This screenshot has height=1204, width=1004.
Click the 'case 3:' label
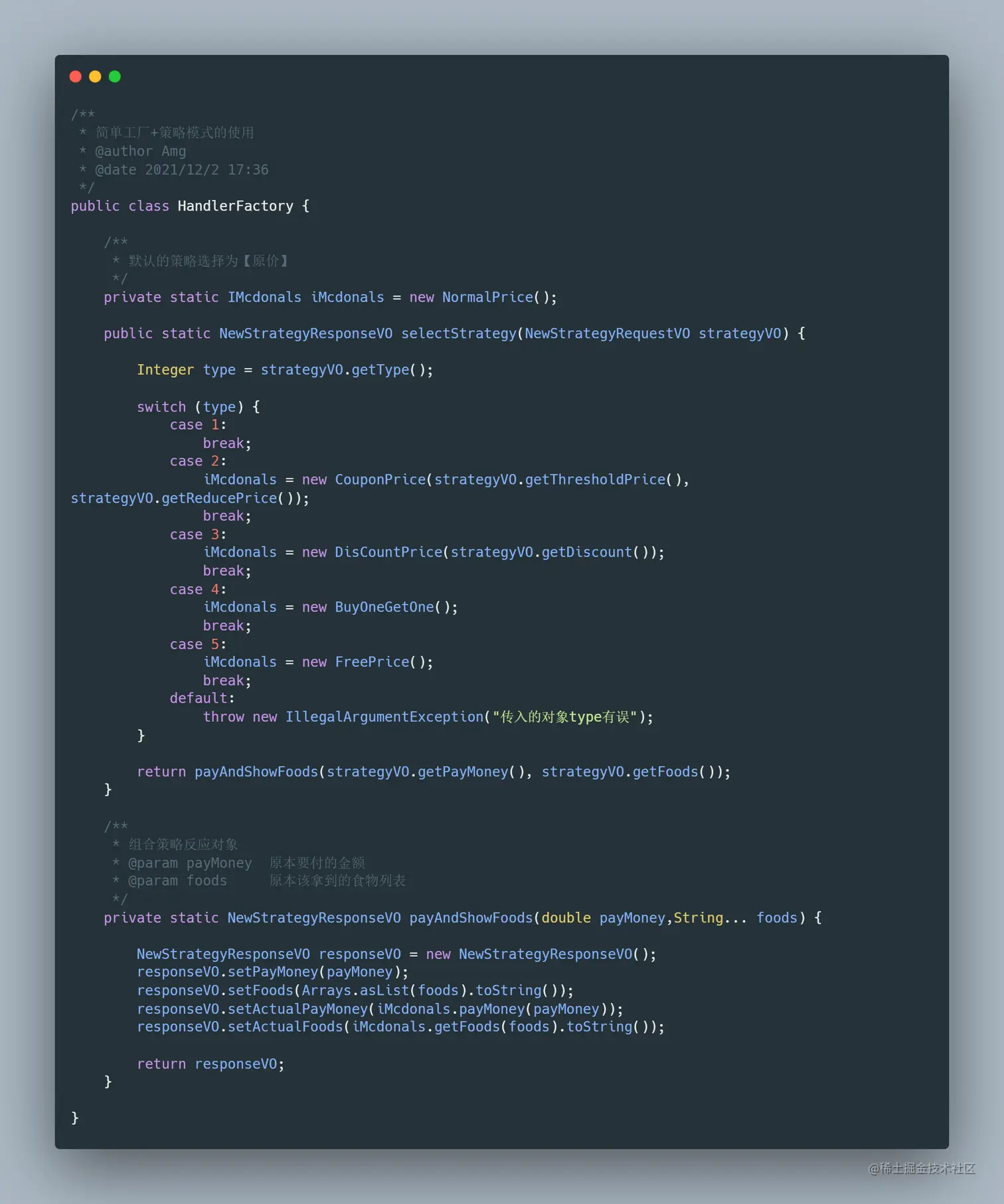tap(198, 535)
